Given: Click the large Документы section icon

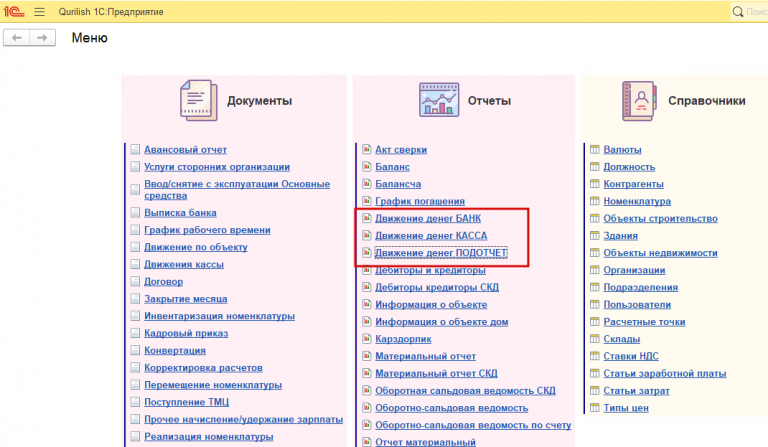Looking at the screenshot, I should pyautogui.click(x=198, y=100).
